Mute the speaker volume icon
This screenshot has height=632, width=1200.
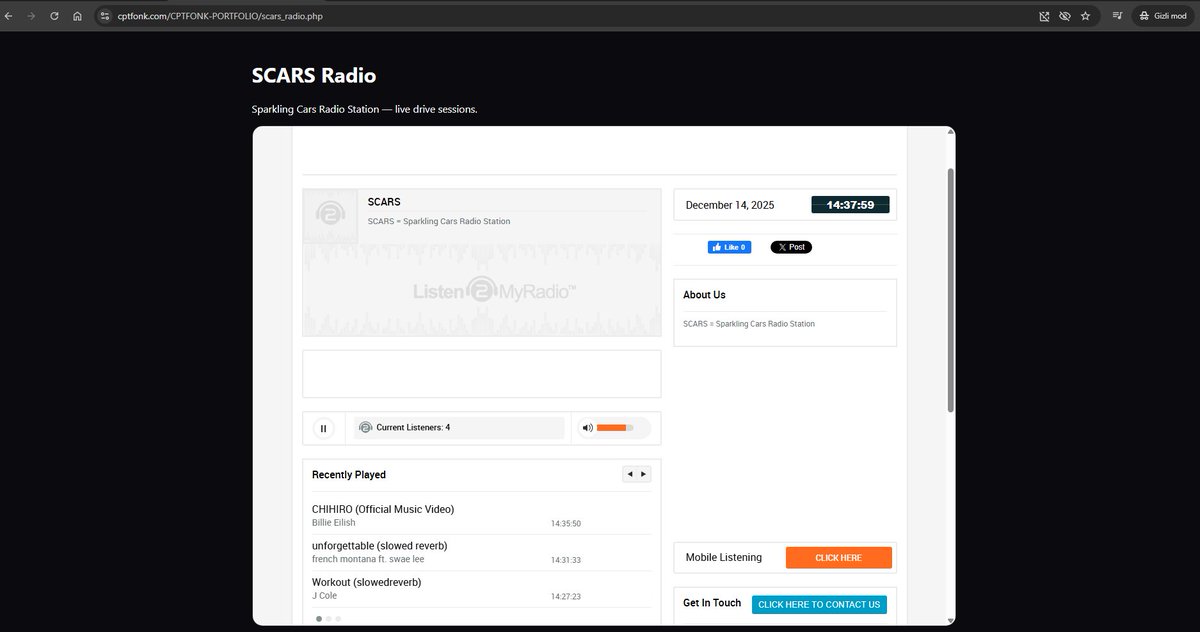coord(588,427)
